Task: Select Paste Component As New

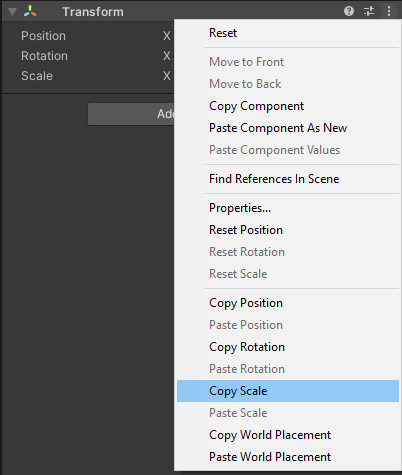Action: pyautogui.click(x=288, y=128)
